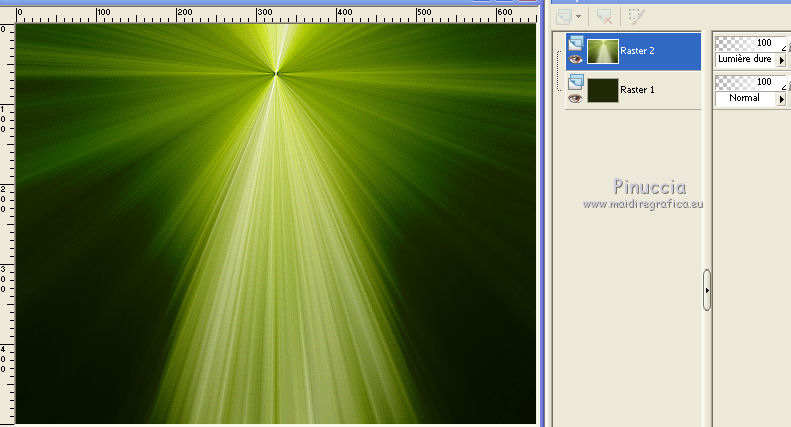Click the Edit Selection icon in the layers toolbar
The height and width of the screenshot is (427, 791).
click(x=636, y=16)
